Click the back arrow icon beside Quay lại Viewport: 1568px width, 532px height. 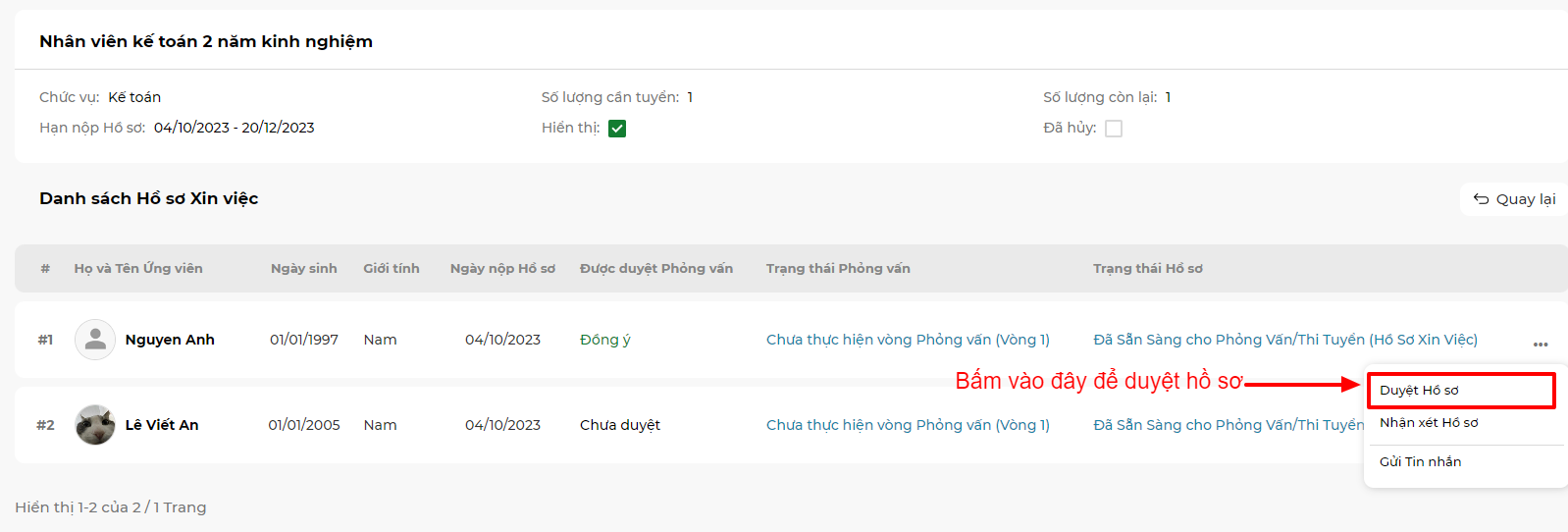(x=1481, y=199)
